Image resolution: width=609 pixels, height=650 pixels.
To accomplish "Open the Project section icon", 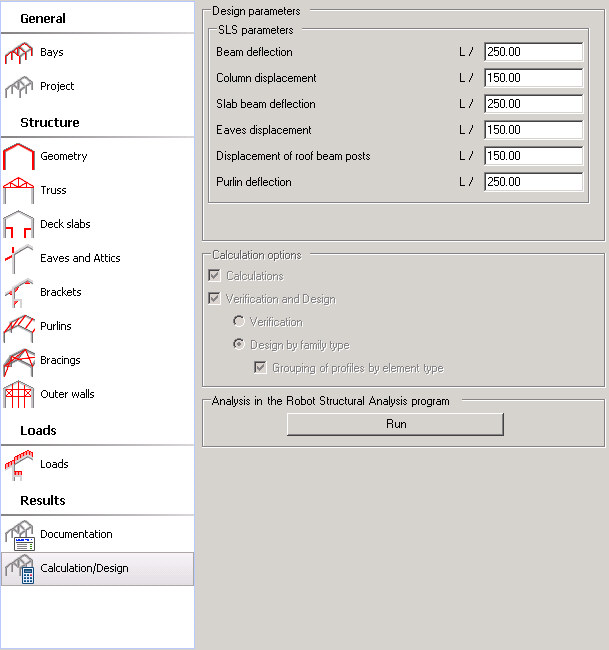I will point(19,87).
